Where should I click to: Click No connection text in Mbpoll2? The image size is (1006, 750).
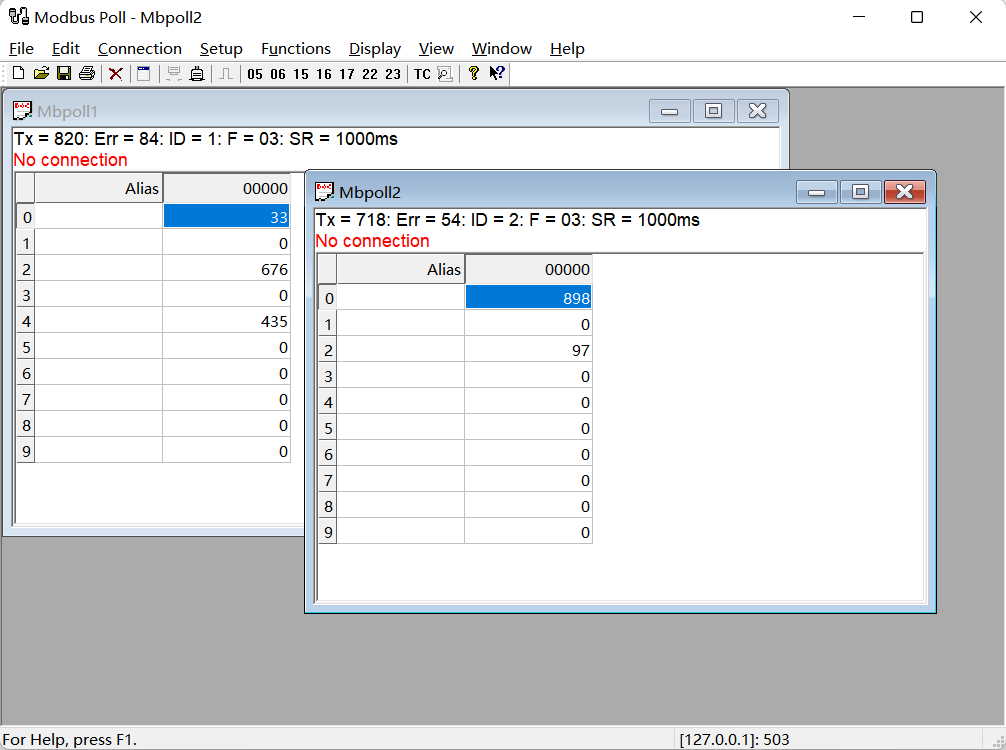point(372,241)
